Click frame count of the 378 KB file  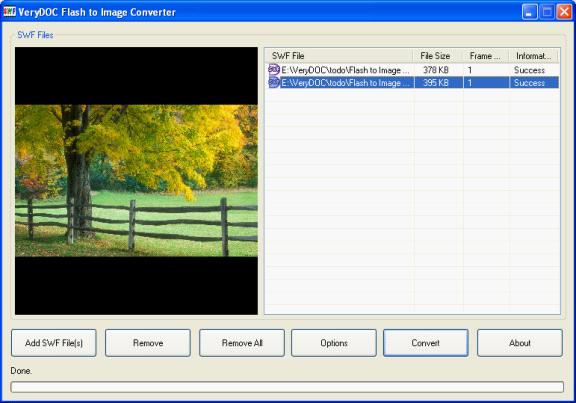(470, 70)
